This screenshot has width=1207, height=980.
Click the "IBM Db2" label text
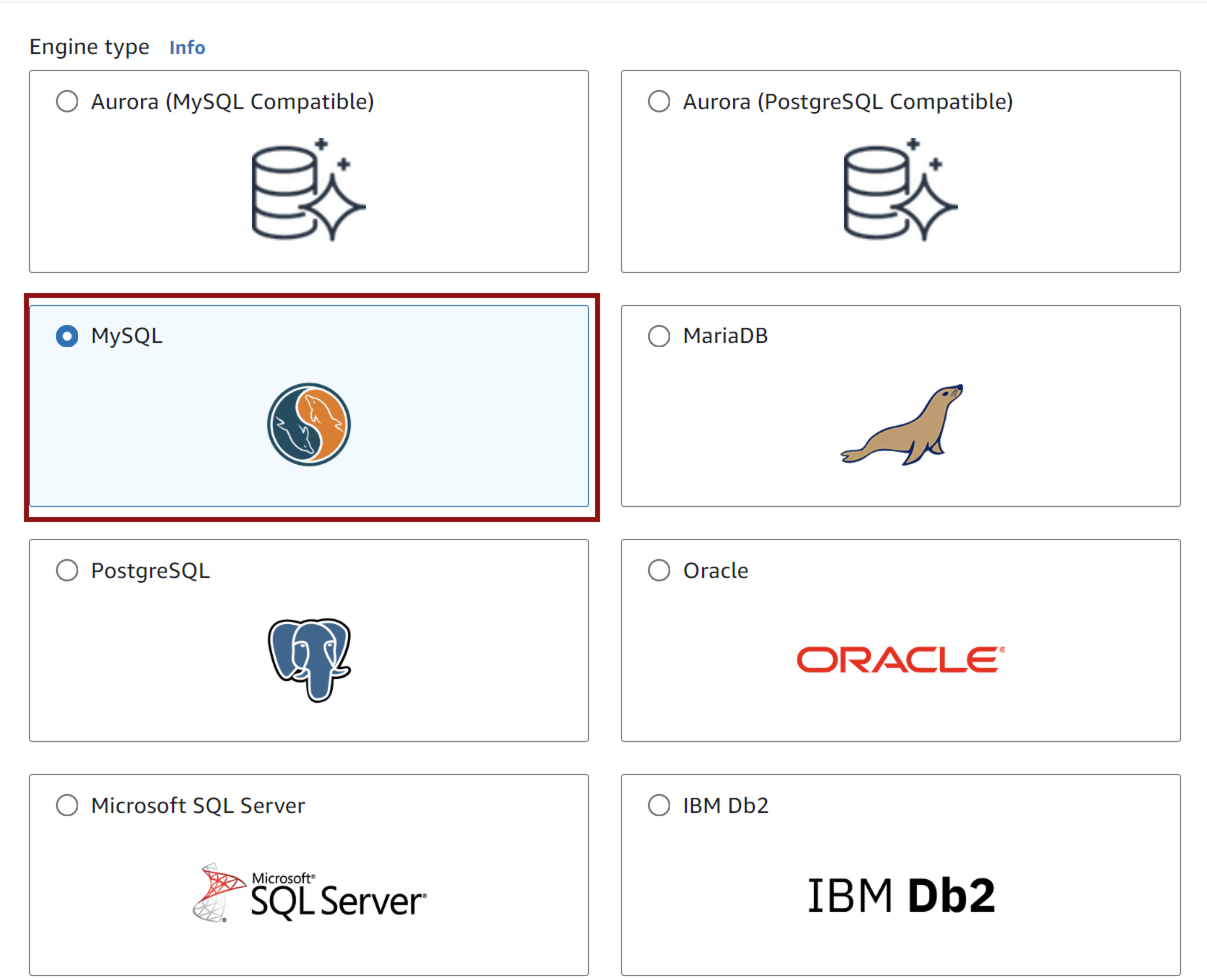726,806
